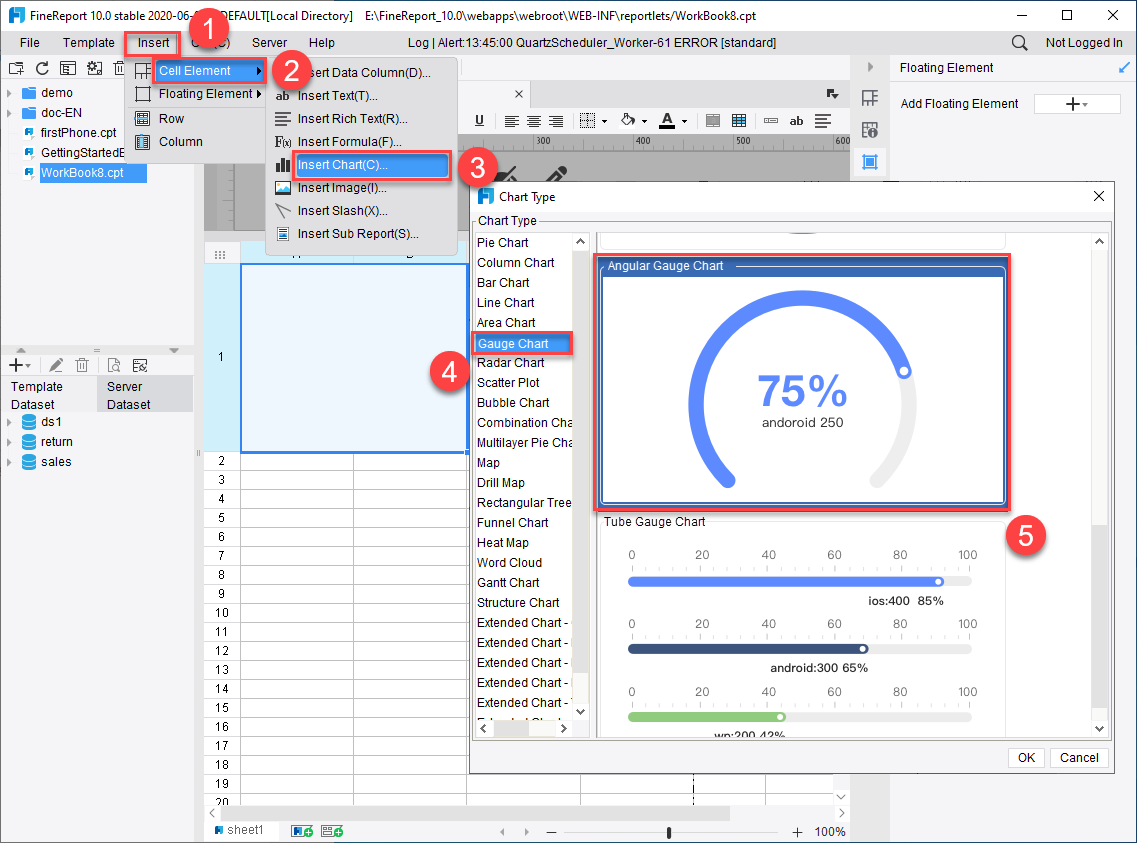Viewport: 1137px width, 843px height.
Task: Expand the sales dataset
Action: pos(9,462)
